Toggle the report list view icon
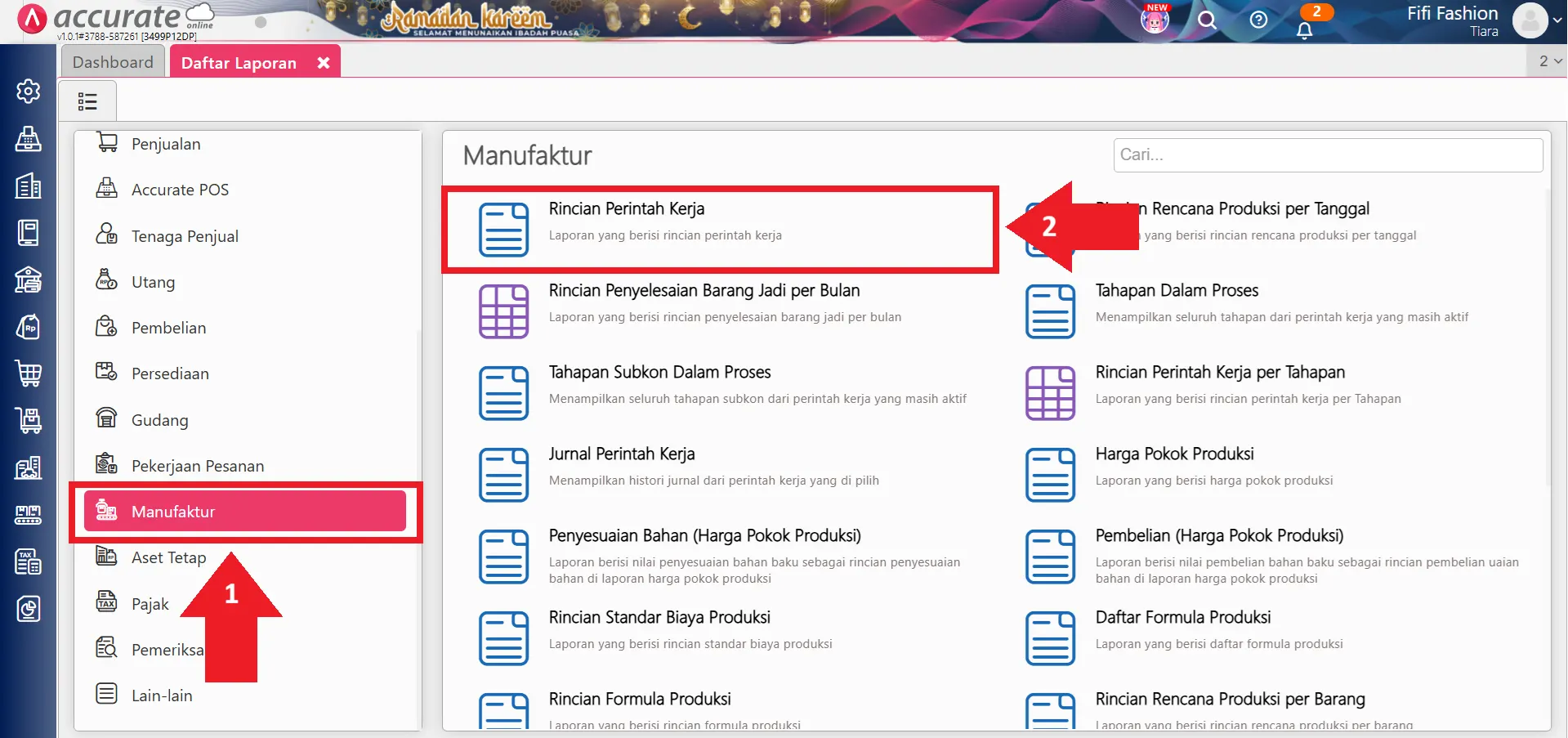 [x=87, y=101]
